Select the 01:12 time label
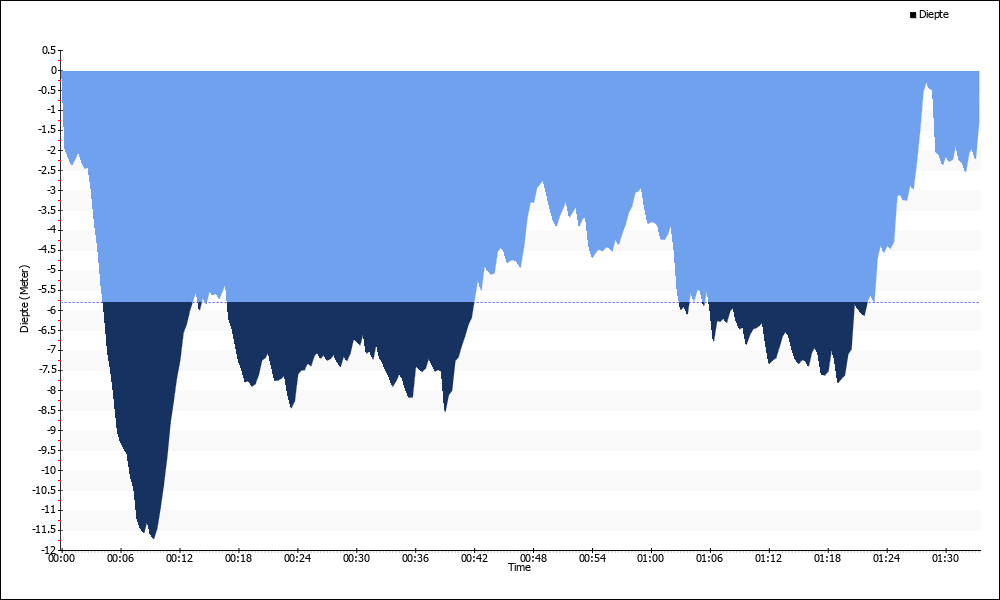The width and height of the screenshot is (1000, 600). [x=768, y=558]
